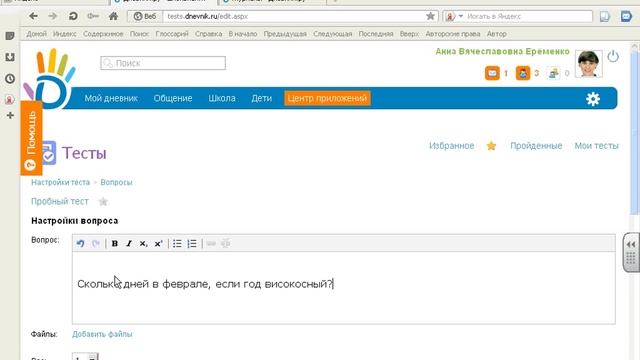This screenshot has width=640, height=360.
Task: Open the Пробный тест link
Action: pos(60,201)
